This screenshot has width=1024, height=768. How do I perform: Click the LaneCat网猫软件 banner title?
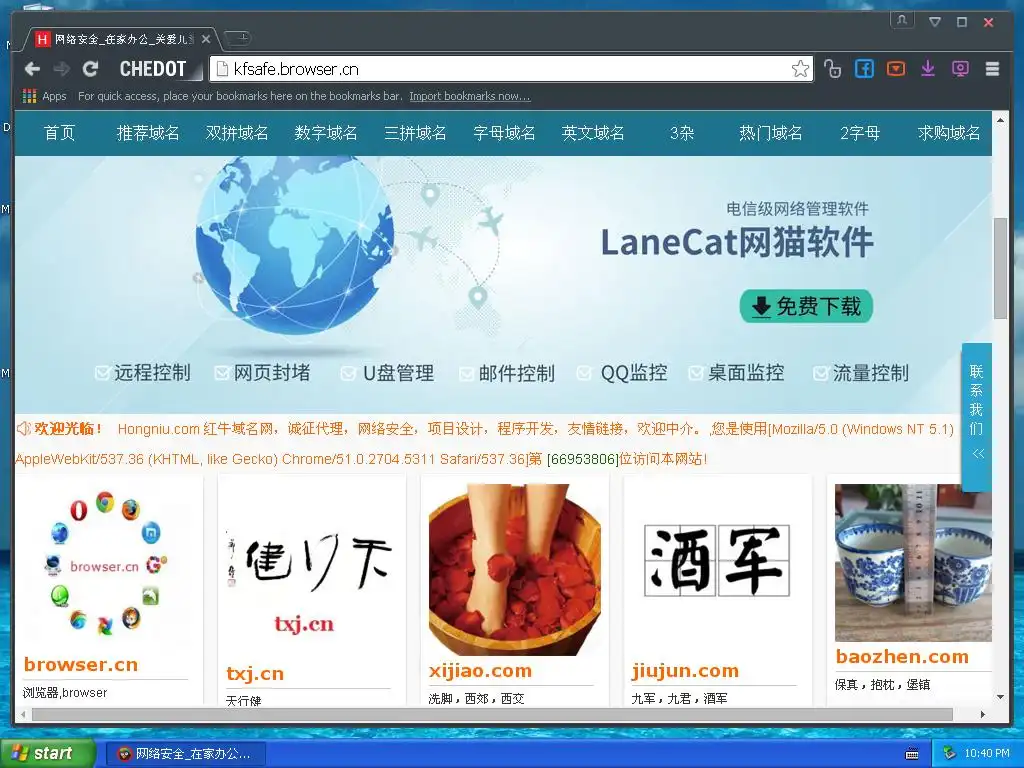point(737,242)
